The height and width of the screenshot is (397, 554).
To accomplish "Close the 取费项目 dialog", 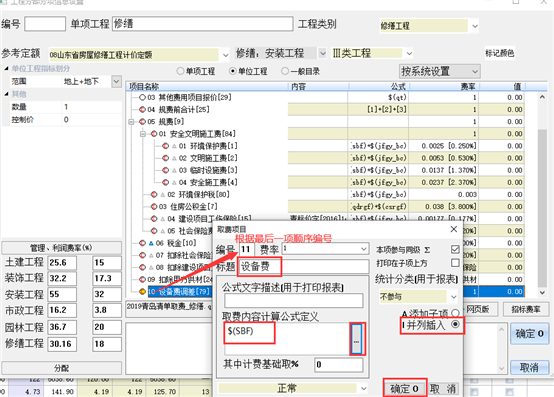I will 454,229.
